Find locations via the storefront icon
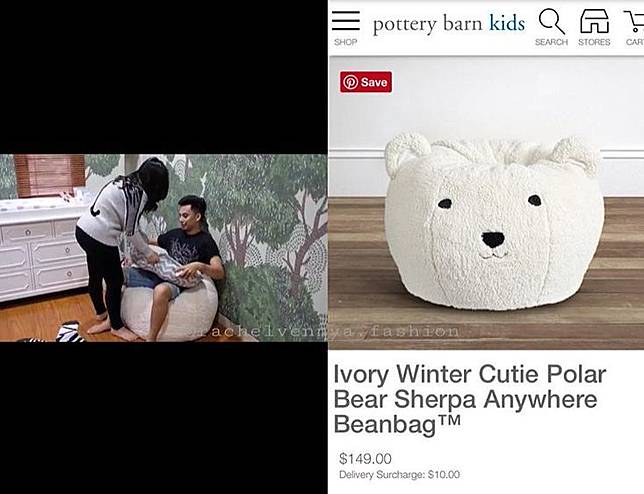 [x=594, y=21]
